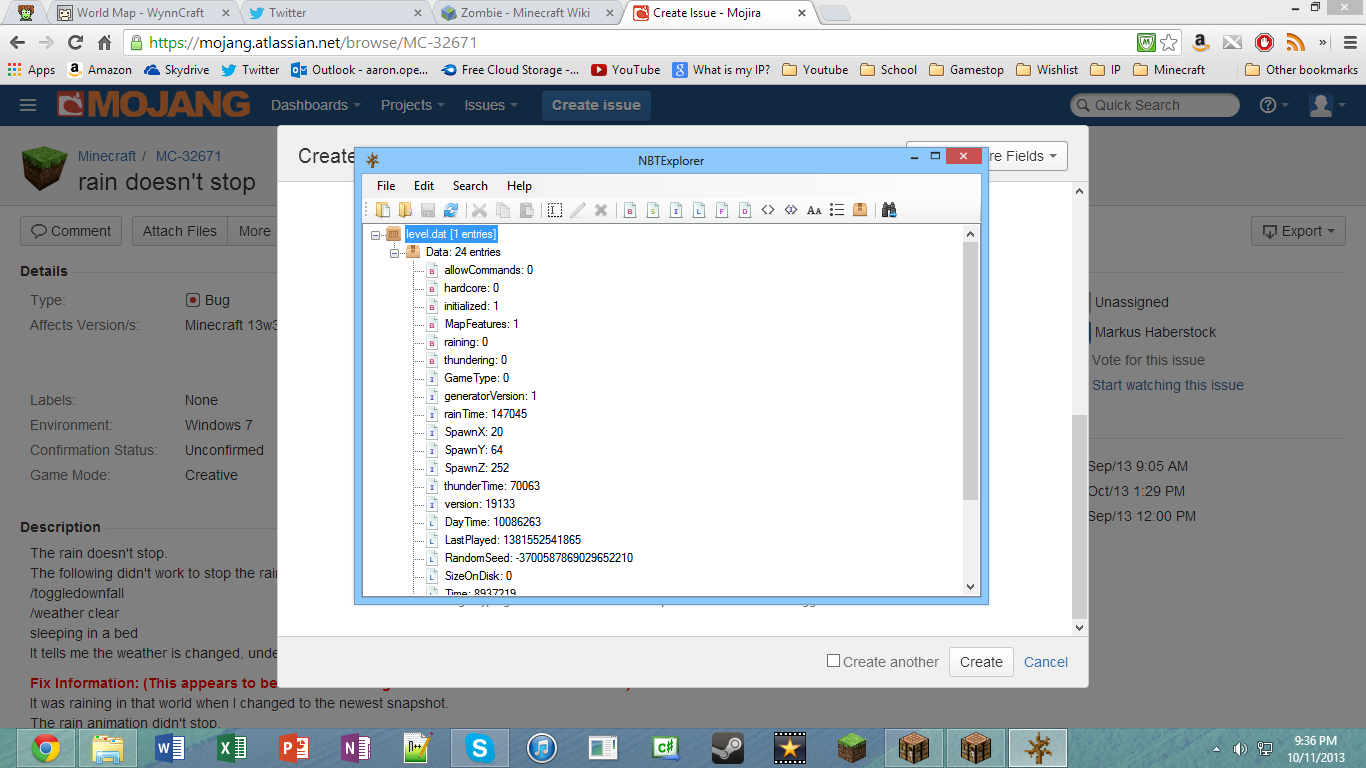Open the Edit menu in NBTExplorer
This screenshot has width=1366, height=768.
click(x=424, y=186)
